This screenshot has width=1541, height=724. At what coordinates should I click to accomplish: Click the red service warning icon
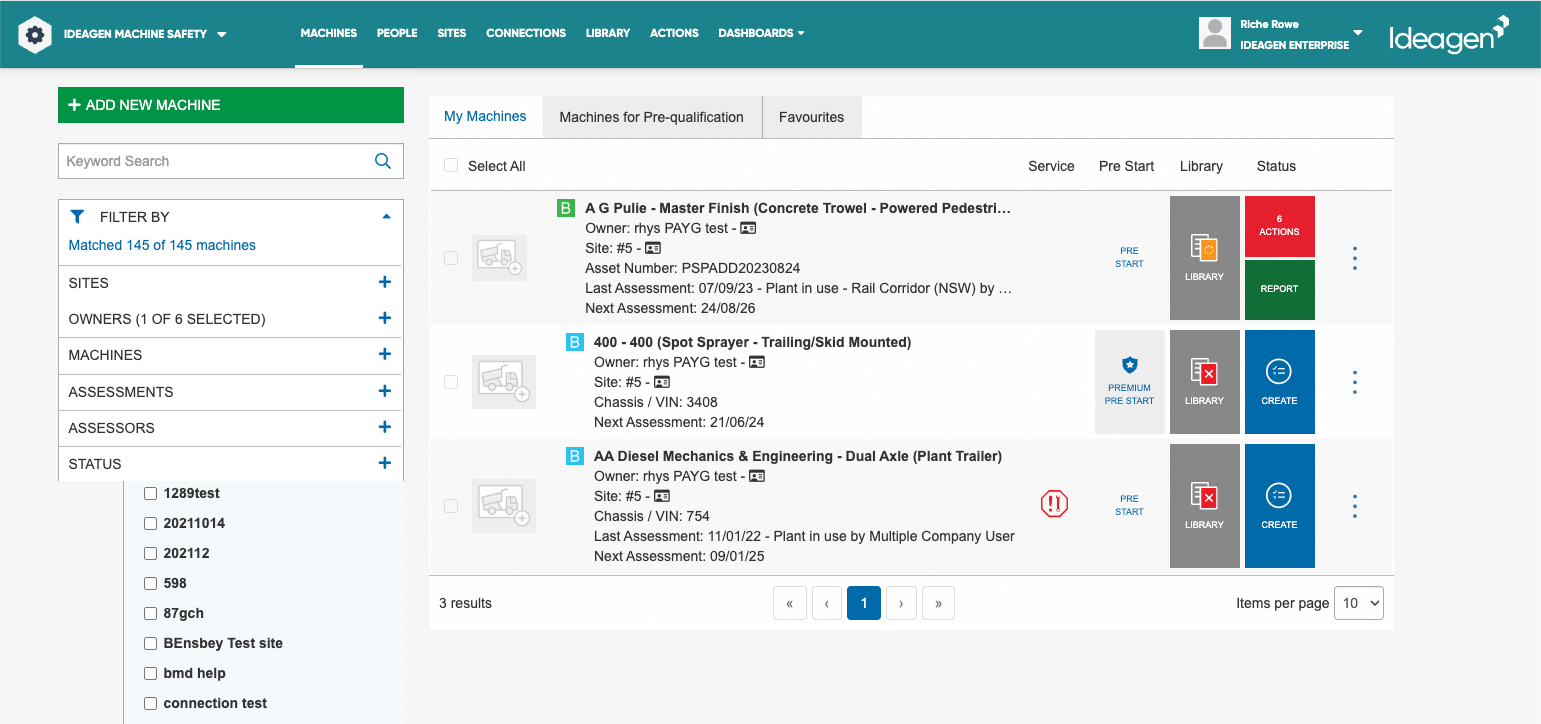click(1054, 503)
